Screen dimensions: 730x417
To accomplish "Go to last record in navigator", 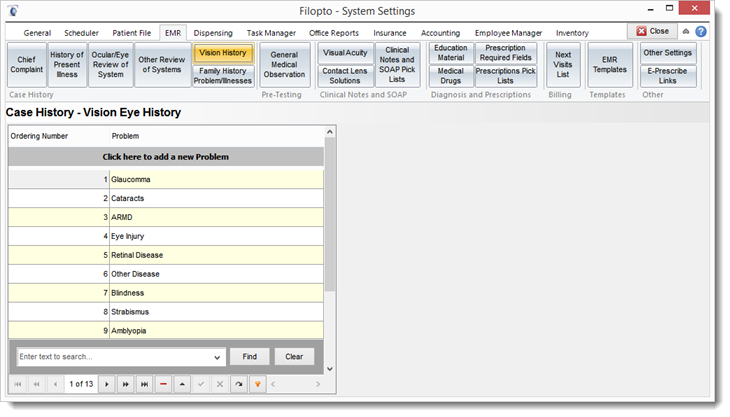I will click(x=144, y=384).
